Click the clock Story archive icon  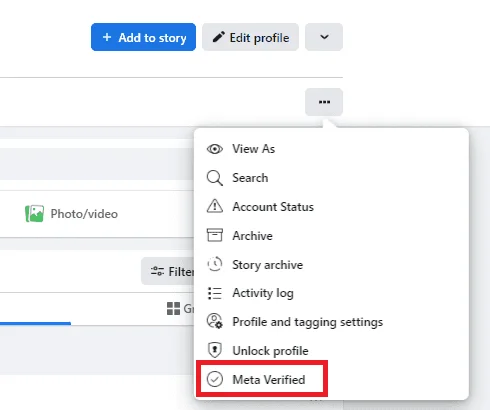point(215,264)
